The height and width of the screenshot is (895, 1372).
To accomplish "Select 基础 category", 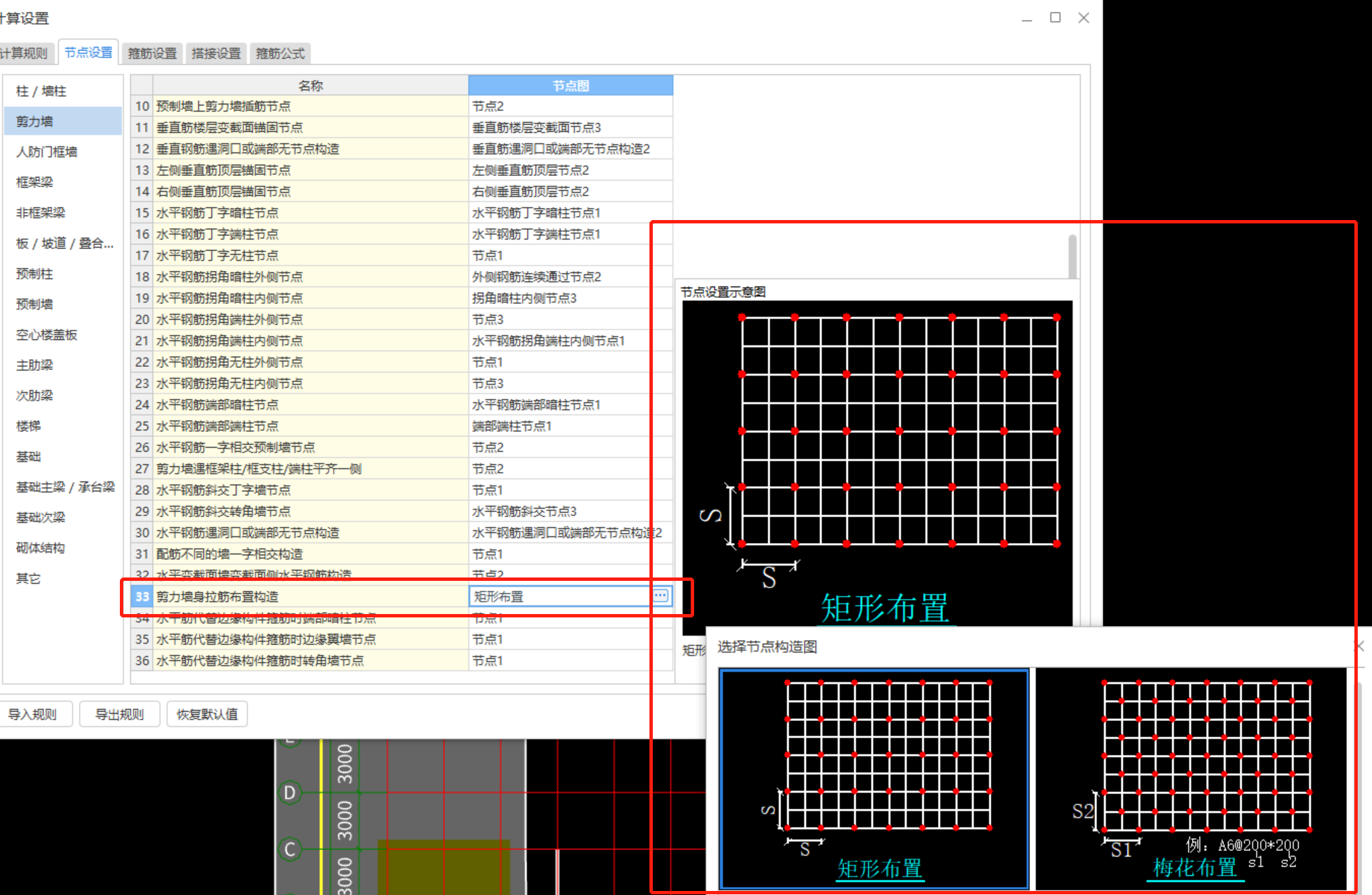I will tap(62, 456).
